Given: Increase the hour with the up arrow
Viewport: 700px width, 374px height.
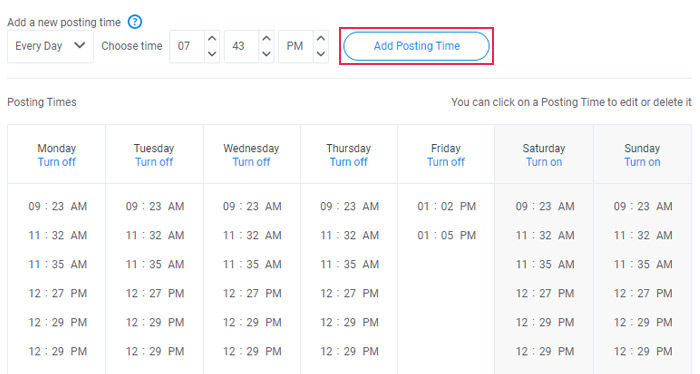Looking at the screenshot, I should [212, 38].
